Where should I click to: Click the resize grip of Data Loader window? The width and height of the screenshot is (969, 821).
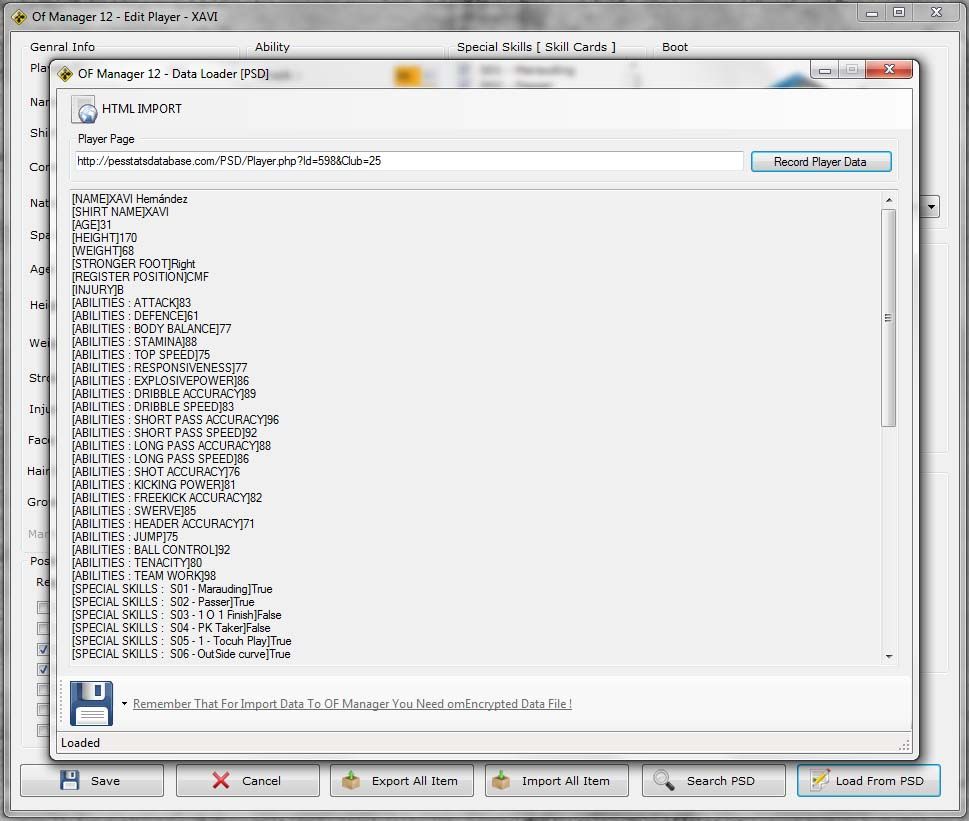point(905,745)
